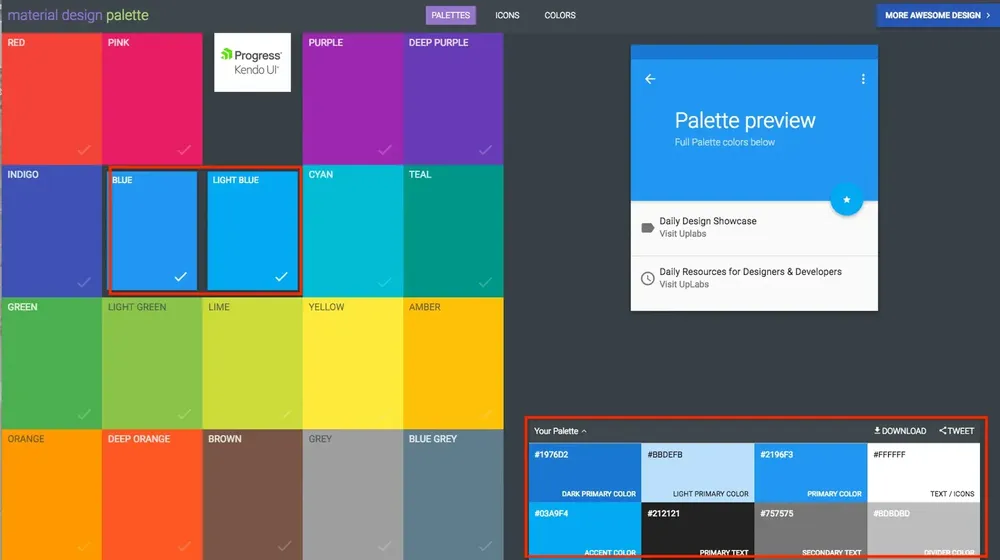Select the Green color tile
Viewport: 1000px width, 560px height.
tap(51, 363)
